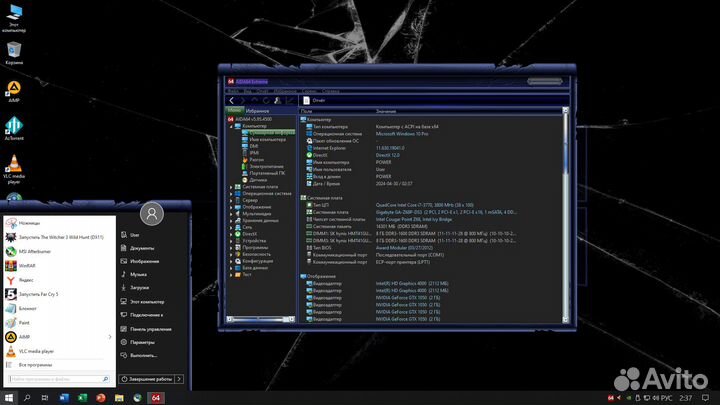Click Все программы in Start menu
The height and width of the screenshot is (405, 720).
tap(35, 365)
